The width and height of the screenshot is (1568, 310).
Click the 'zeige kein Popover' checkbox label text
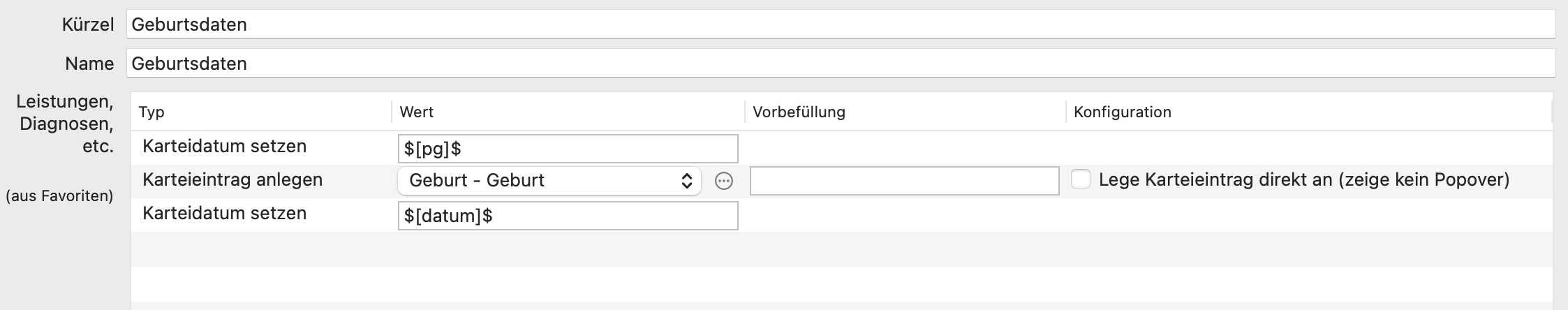click(1423, 180)
